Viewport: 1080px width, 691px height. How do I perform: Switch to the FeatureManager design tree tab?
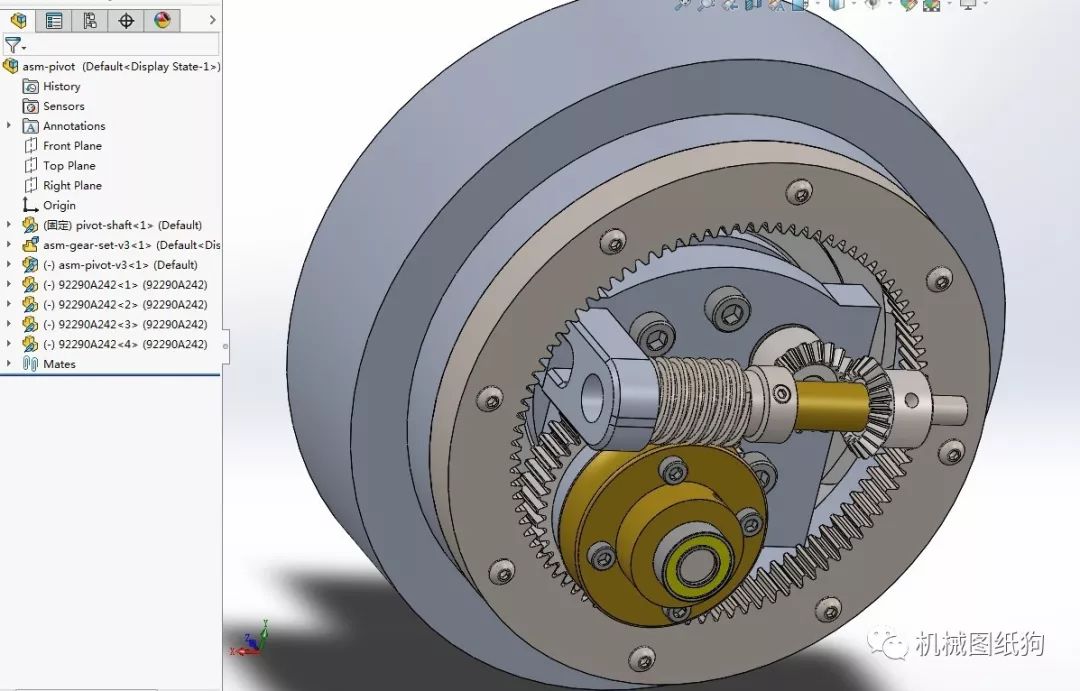coord(19,21)
